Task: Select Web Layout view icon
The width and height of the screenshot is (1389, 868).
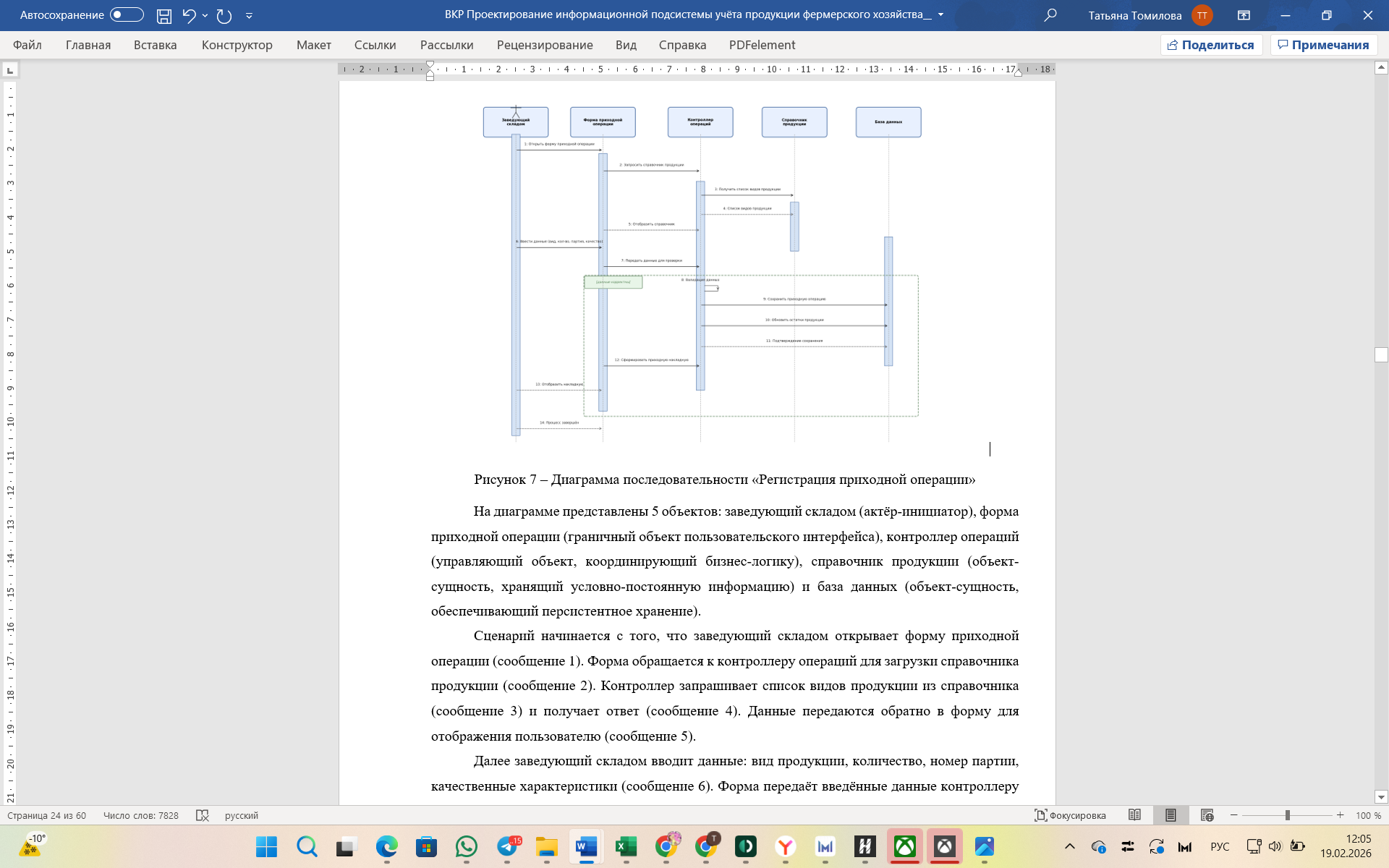Action: 1207,815
